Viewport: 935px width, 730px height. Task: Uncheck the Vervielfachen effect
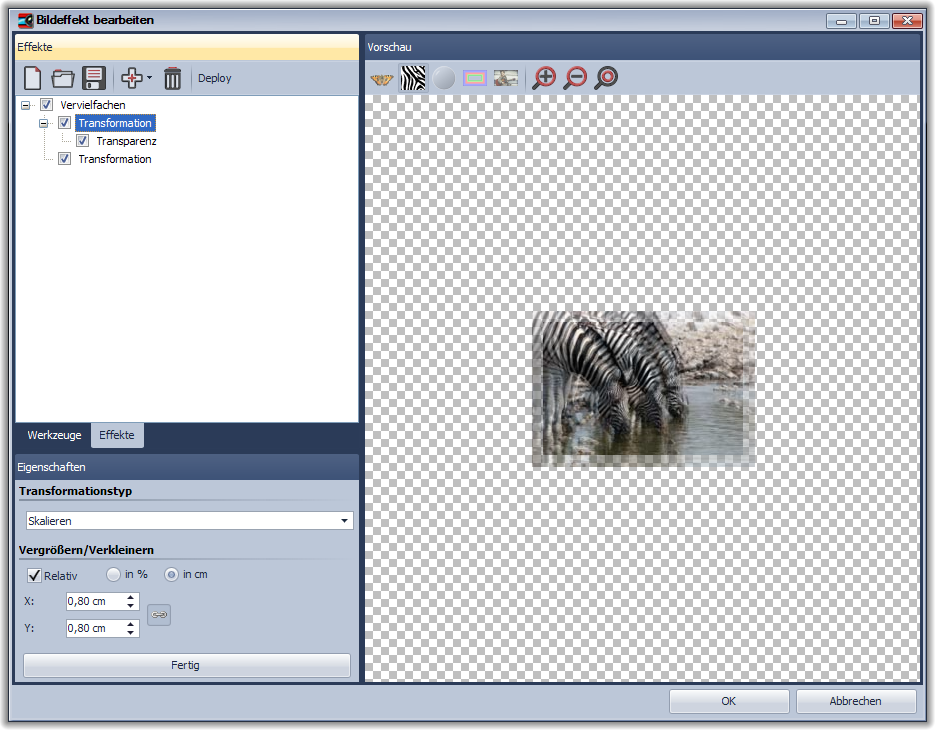pos(46,104)
